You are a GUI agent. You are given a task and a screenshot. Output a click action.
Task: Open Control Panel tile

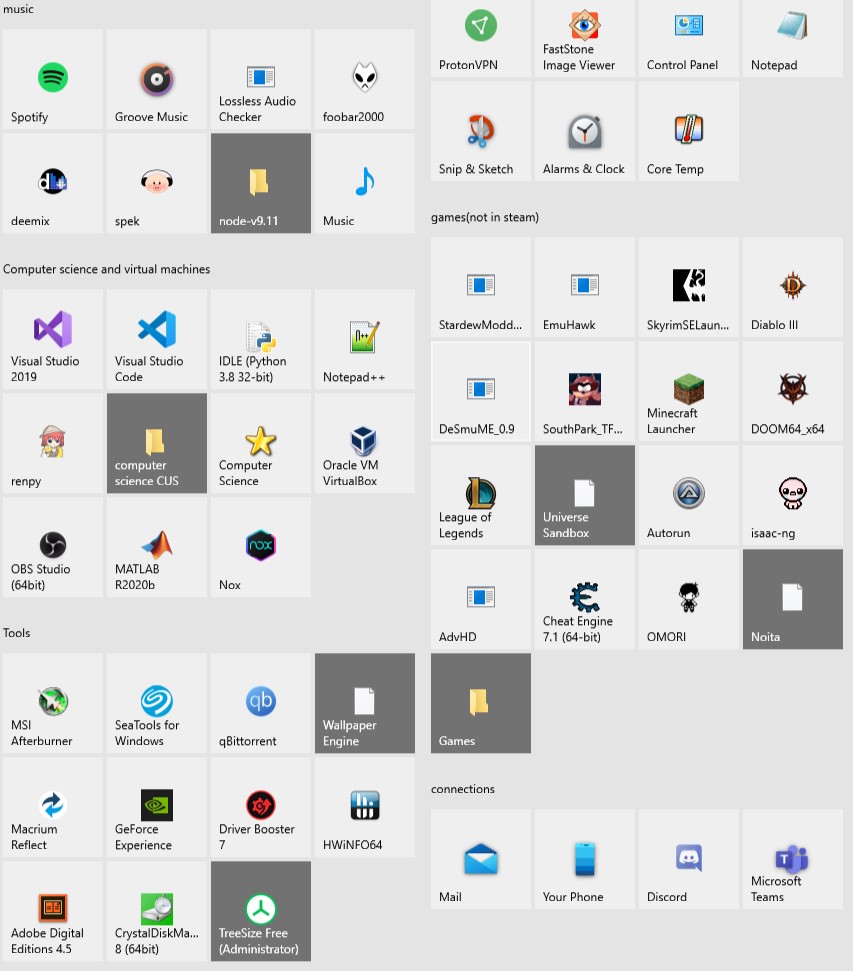pos(689,38)
